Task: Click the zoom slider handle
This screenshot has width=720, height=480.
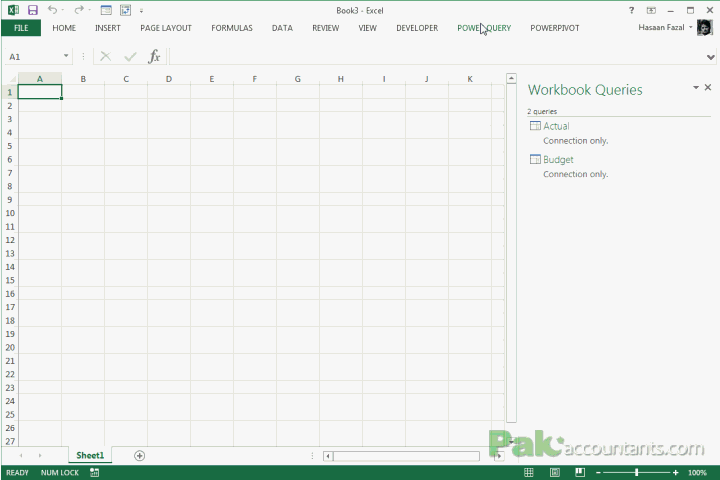Action: tap(636, 473)
